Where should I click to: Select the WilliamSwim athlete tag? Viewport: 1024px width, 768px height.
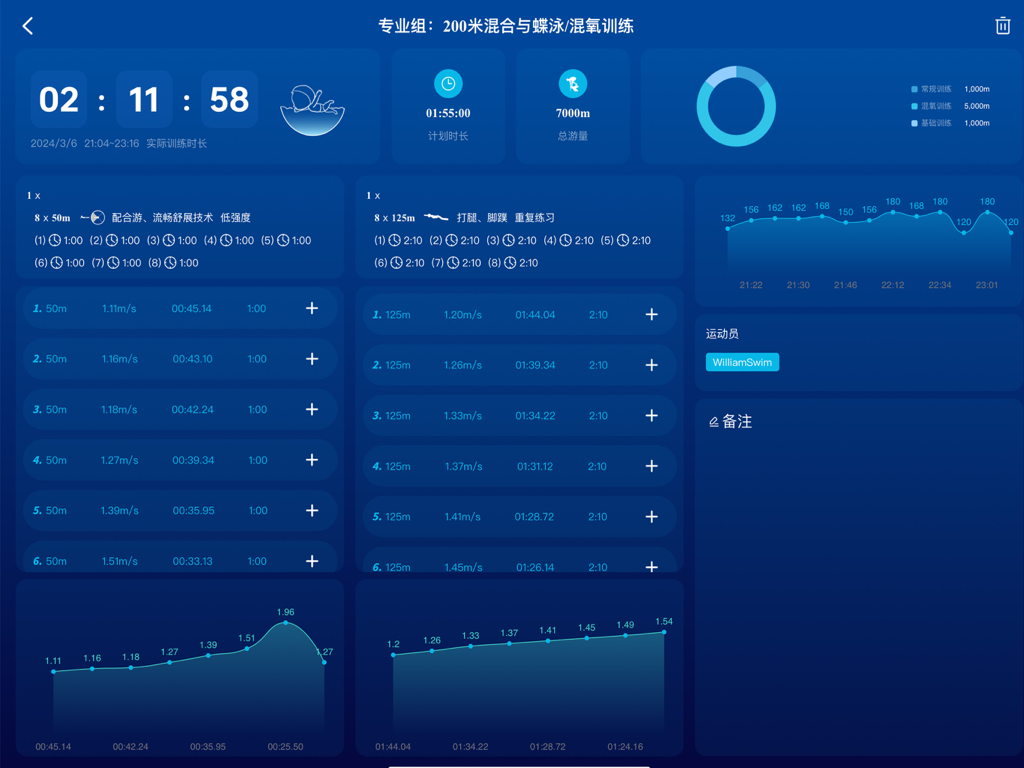pos(742,363)
